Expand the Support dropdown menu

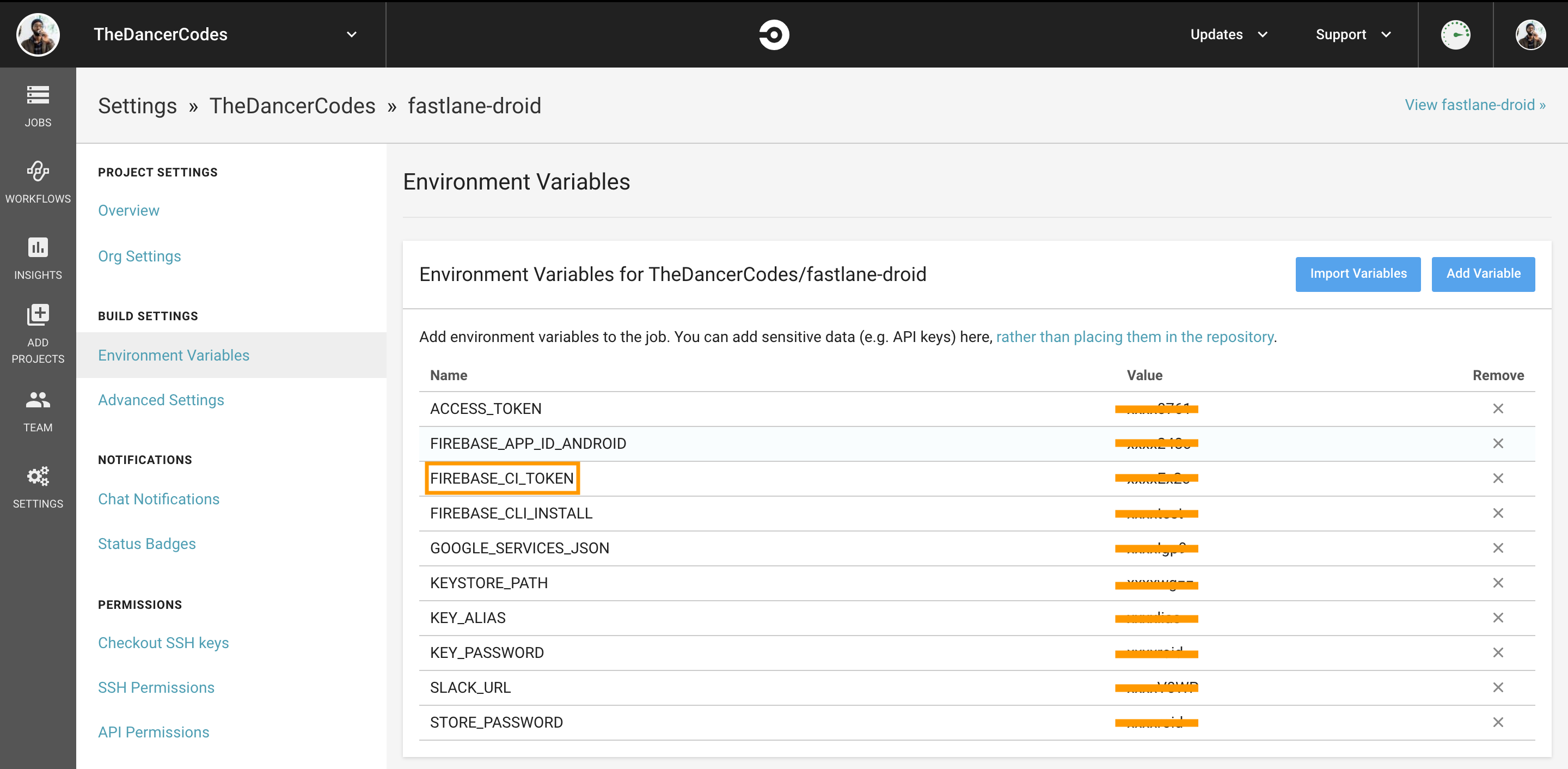click(x=1352, y=35)
